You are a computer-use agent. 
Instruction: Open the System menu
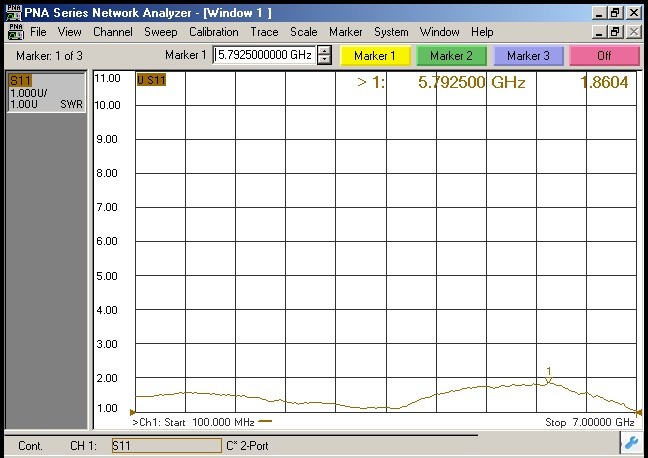point(391,32)
